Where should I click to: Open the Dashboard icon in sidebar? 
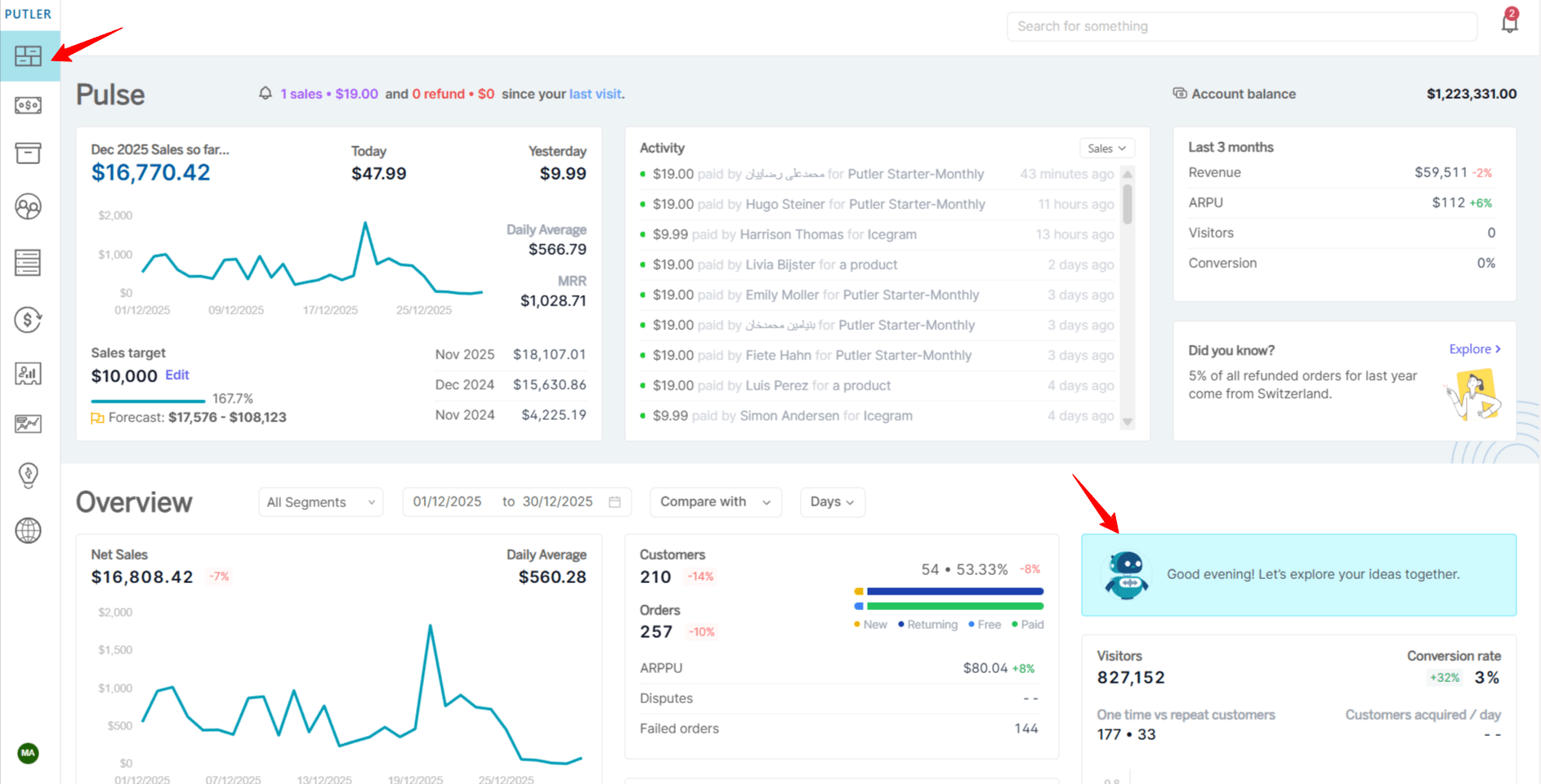(x=29, y=56)
